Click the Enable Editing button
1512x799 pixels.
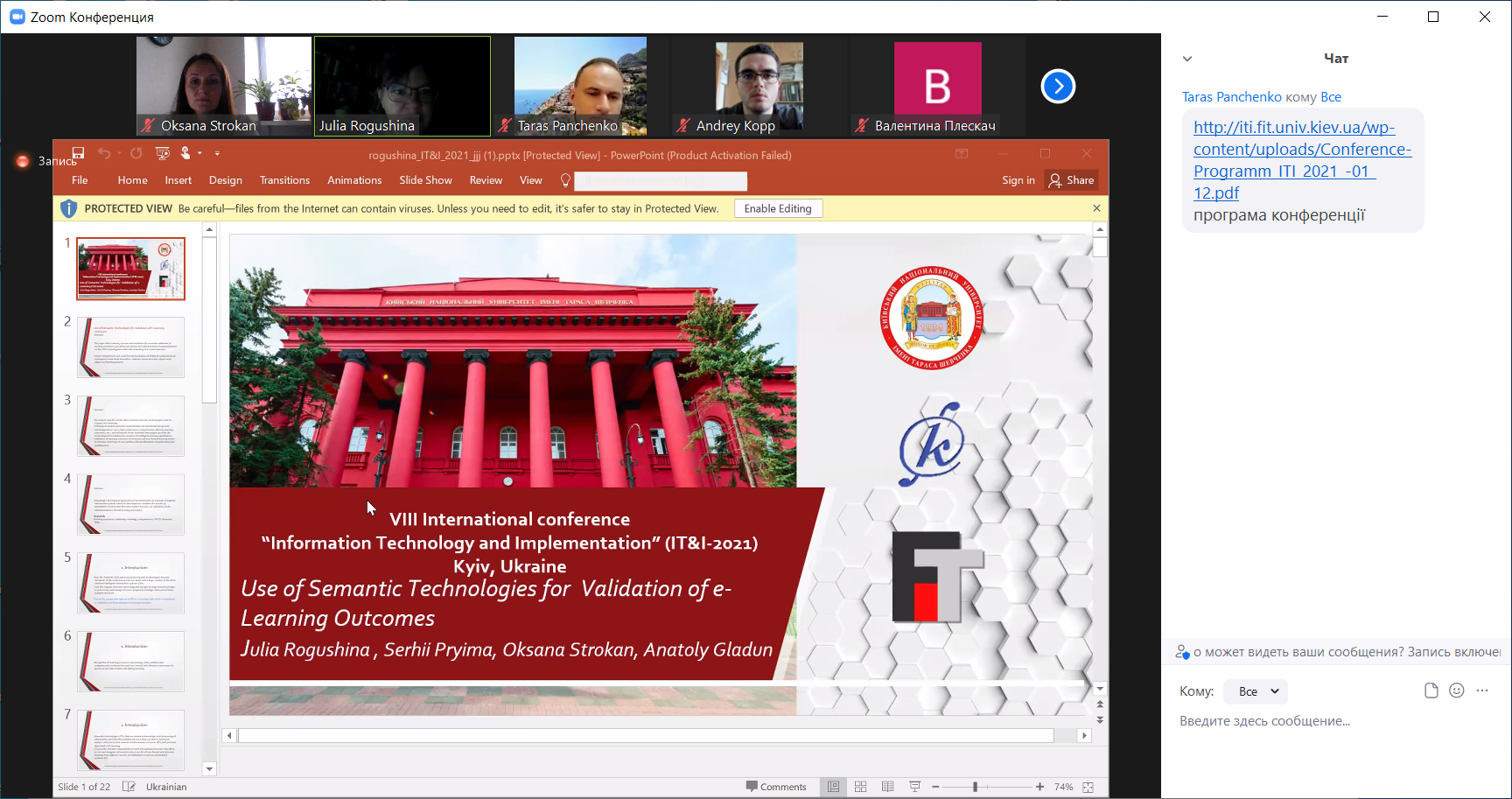(777, 208)
